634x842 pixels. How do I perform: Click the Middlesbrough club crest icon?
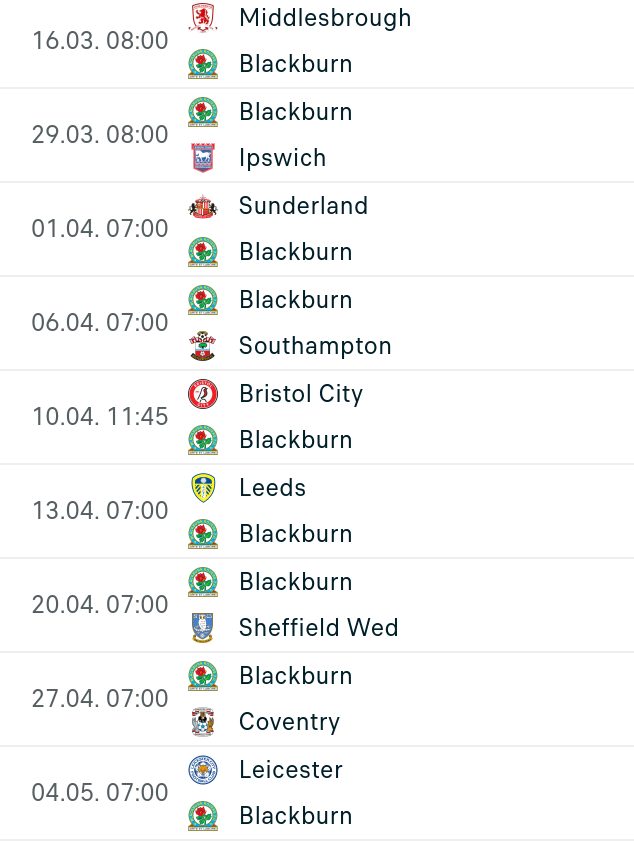203,18
